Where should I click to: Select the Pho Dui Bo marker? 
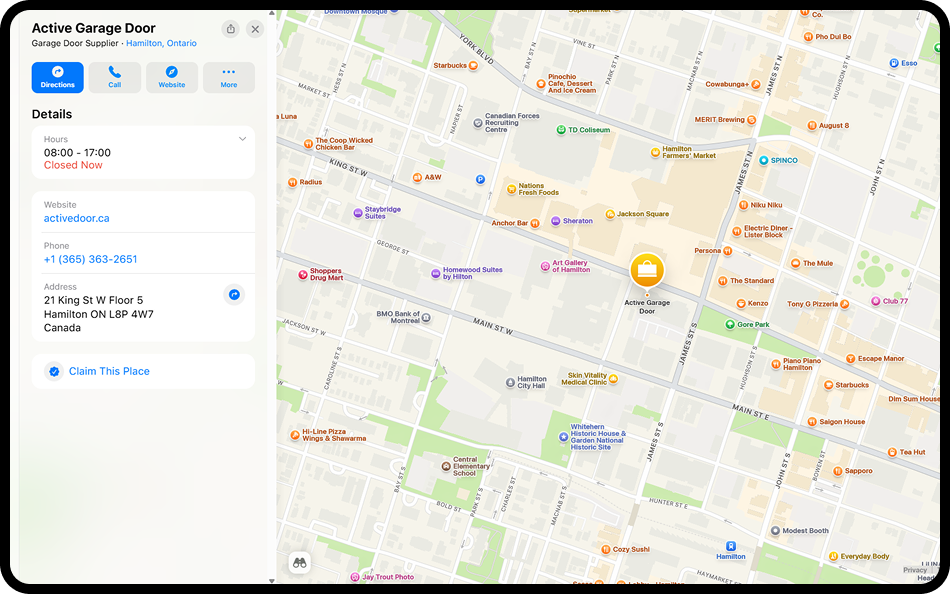(x=808, y=37)
